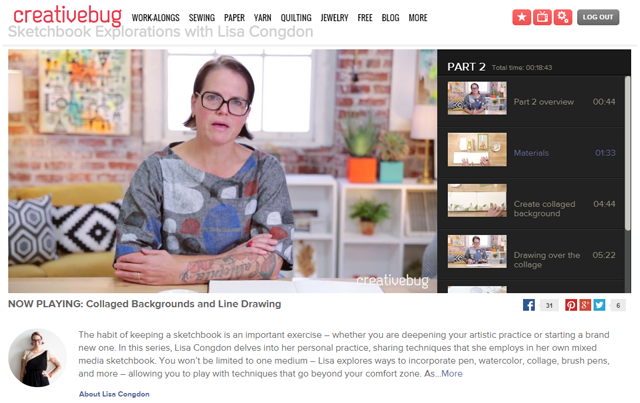Screen dimensions: 640x403
Task: Open the SEWING menu
Action: 202,18
